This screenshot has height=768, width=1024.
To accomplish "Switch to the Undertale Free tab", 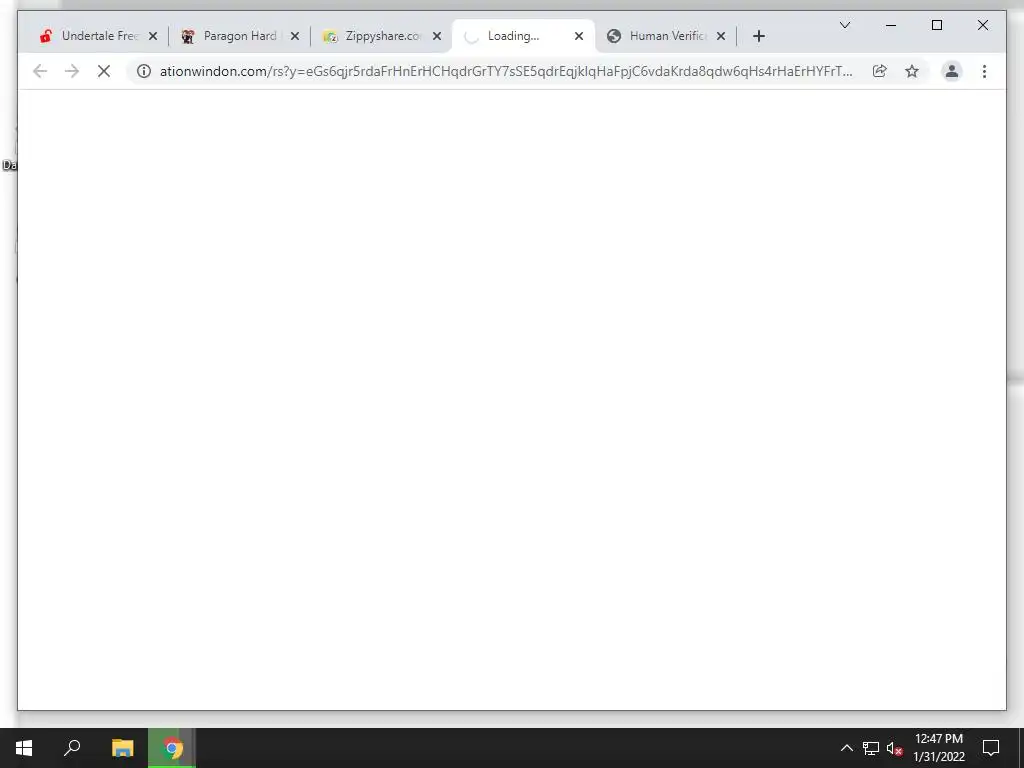I will point(98,36).
